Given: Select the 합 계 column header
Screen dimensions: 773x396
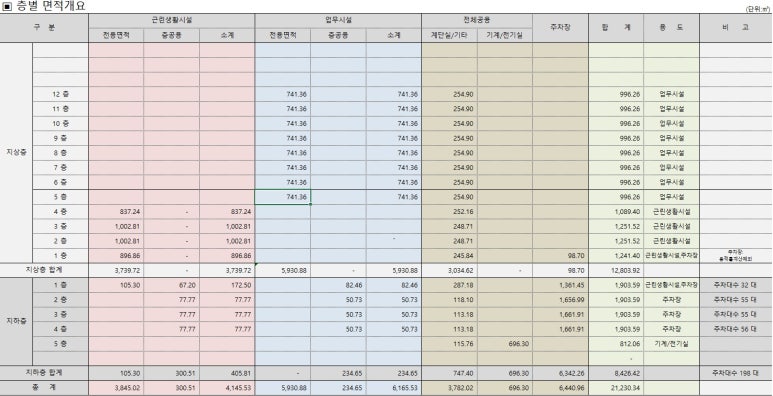Looking at the screenshot, I should pos(616,28).
